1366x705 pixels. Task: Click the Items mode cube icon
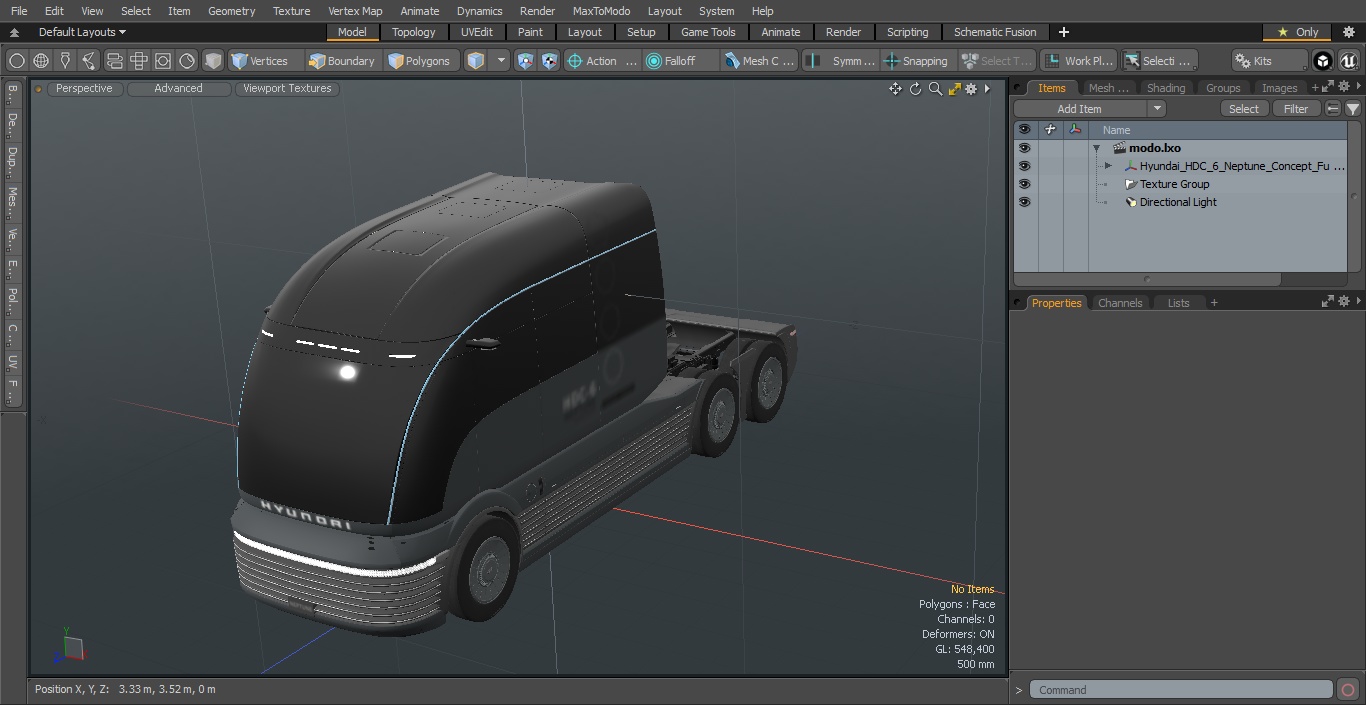tap(476, 61)
